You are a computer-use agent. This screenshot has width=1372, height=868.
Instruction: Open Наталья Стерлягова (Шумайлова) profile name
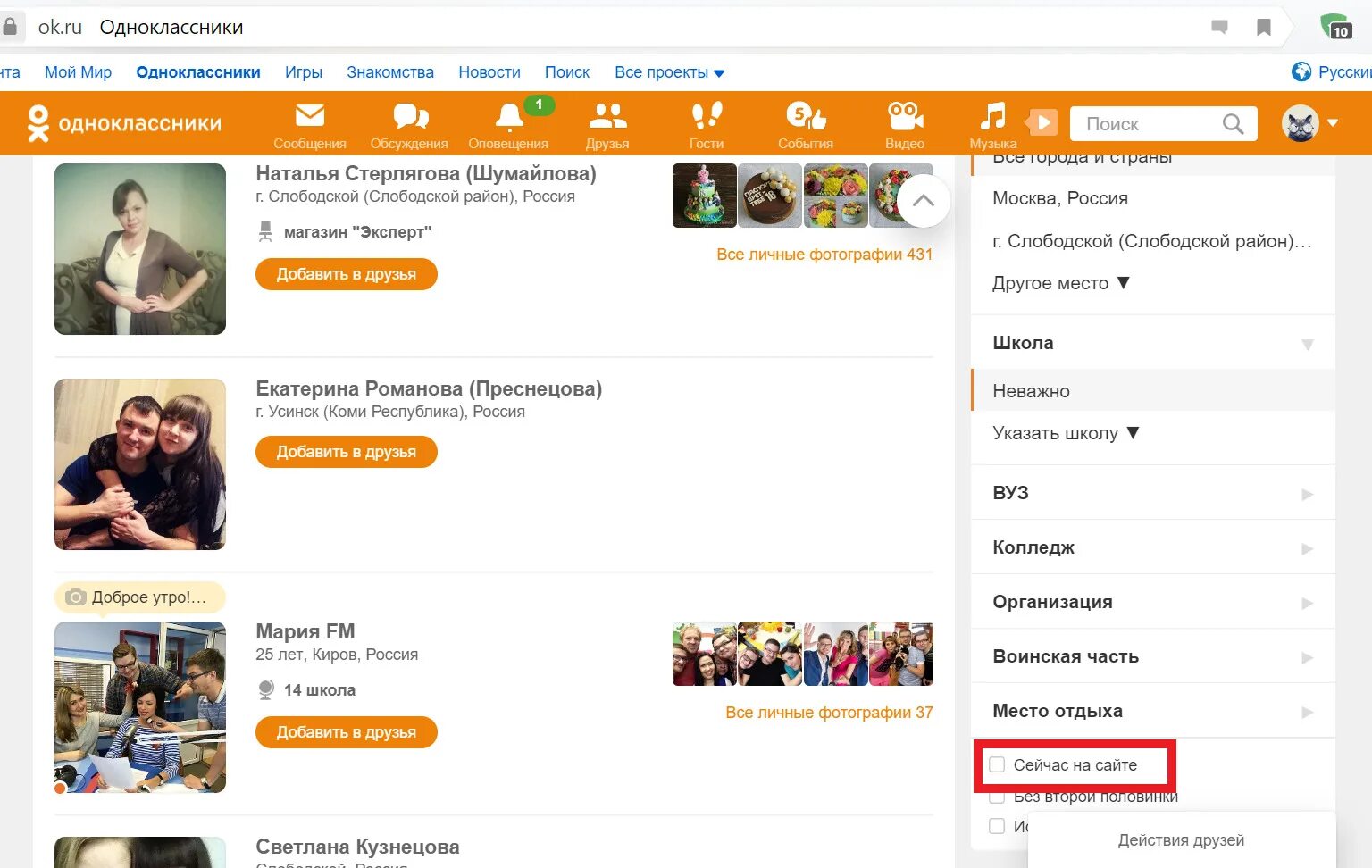[x=426, y=173]
